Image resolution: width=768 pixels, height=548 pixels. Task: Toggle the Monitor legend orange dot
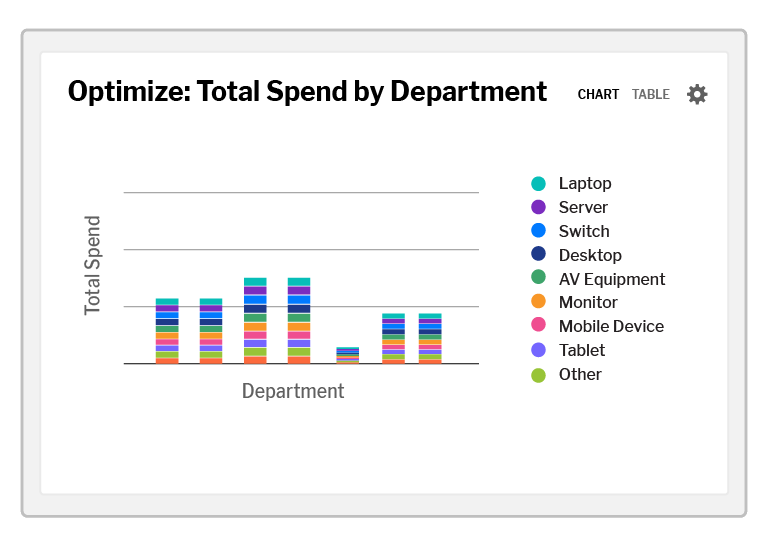pos(538,301)
